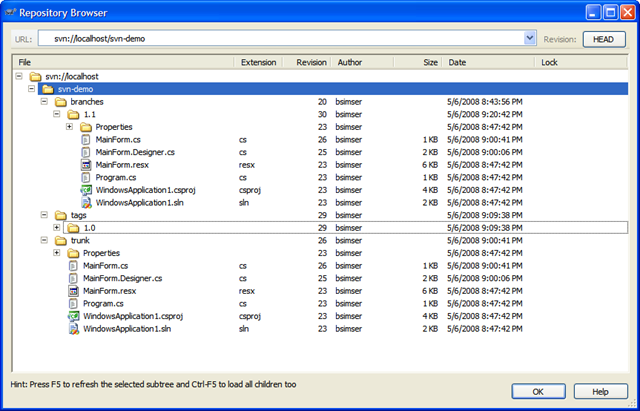Click the 1.0 tag folder icon

pyautogui.click(x=73, y=228)
